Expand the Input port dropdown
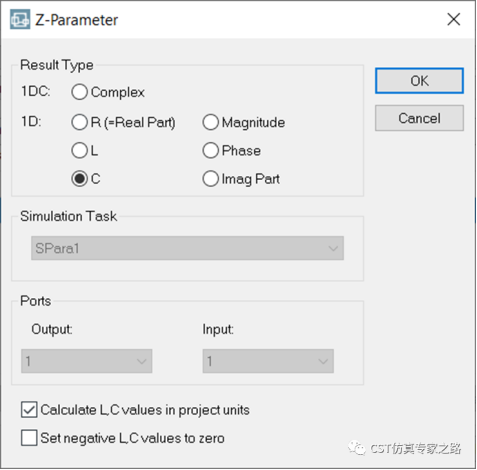Viewport: 477px width, 470px height. (x=268, y=361)
